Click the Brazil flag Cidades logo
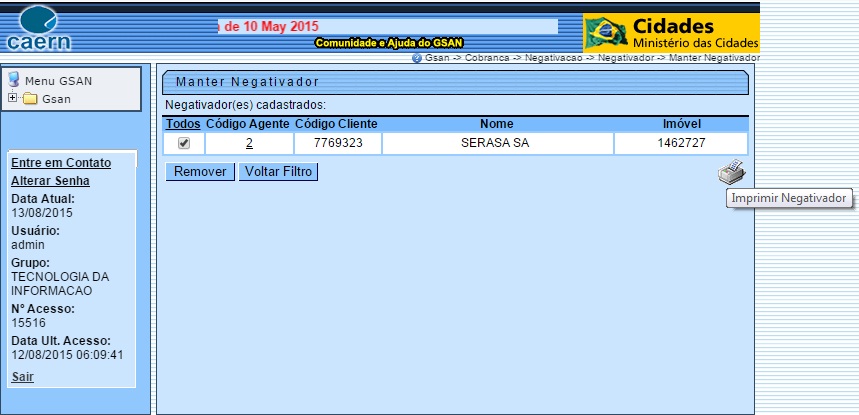The width and height of the screenshot is (859, 415). [670, 33]
